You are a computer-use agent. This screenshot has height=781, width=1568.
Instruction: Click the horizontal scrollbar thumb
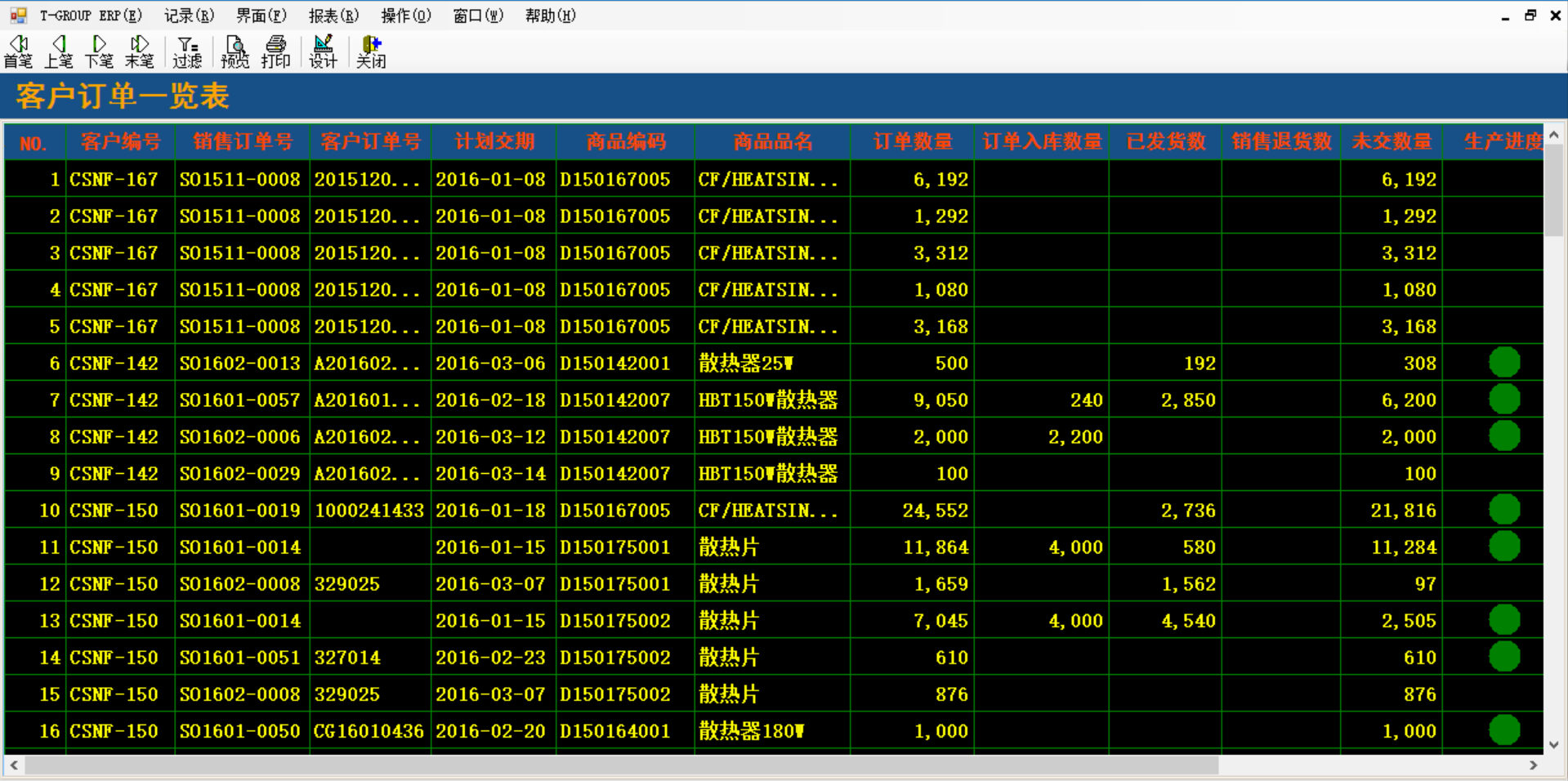(621, 765)
